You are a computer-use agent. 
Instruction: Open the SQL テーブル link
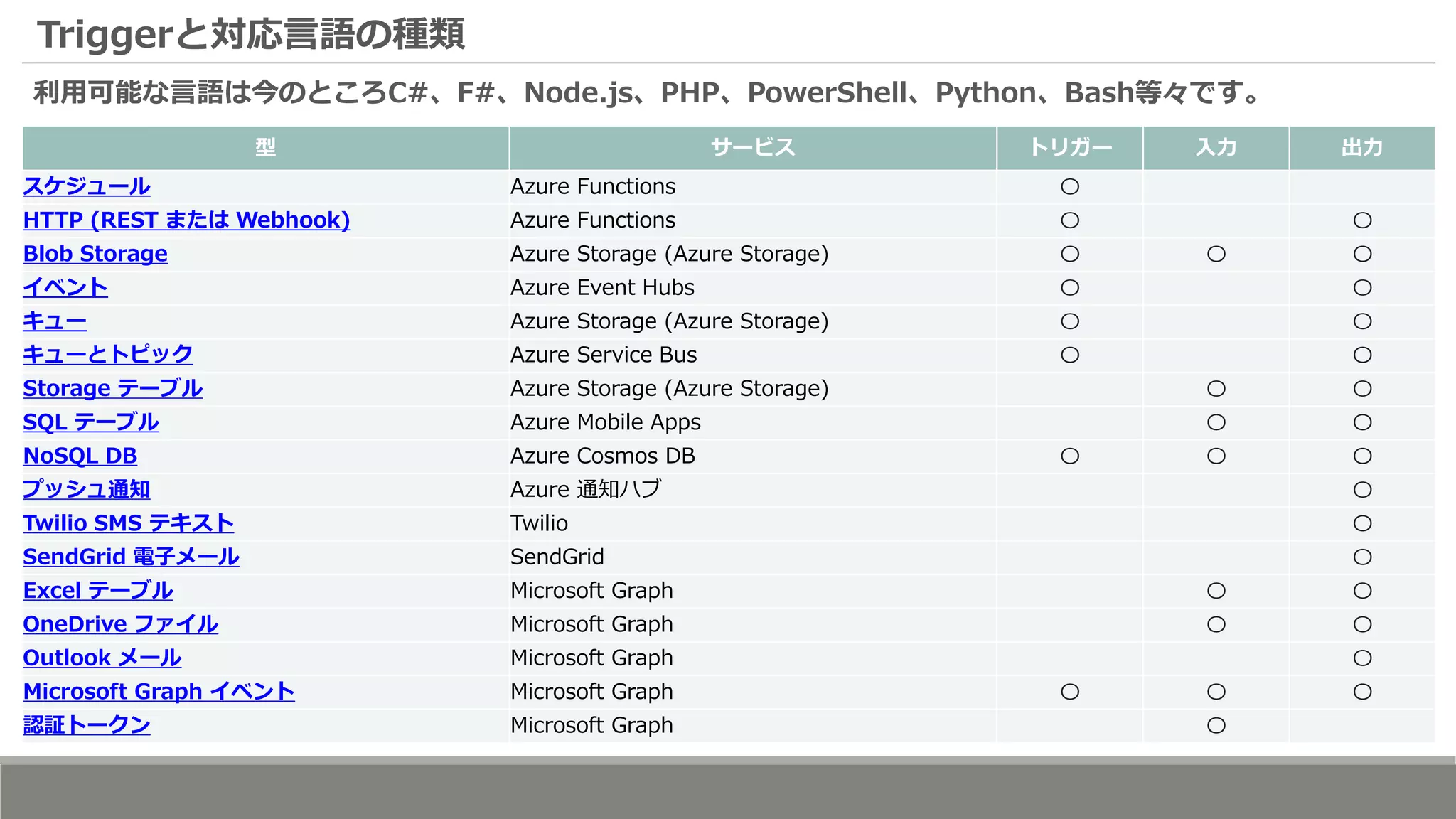[91, 422]
